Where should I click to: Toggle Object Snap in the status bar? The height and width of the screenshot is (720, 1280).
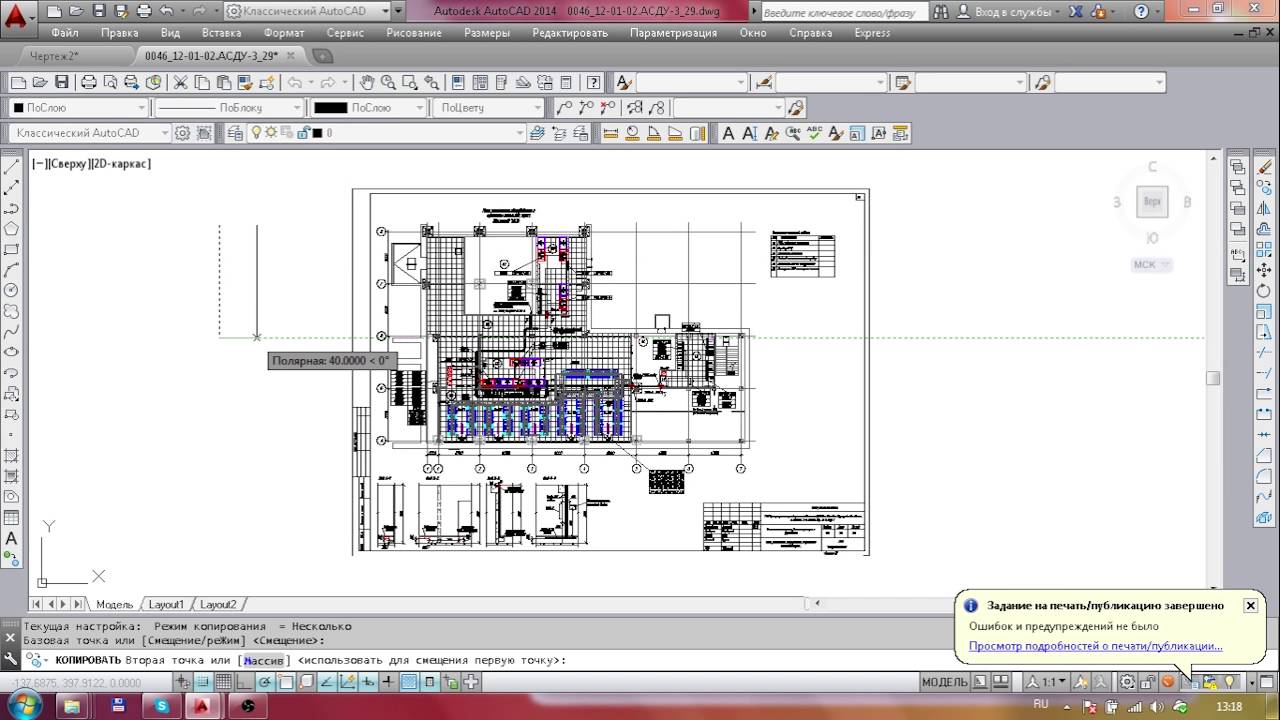coord(286,682)
